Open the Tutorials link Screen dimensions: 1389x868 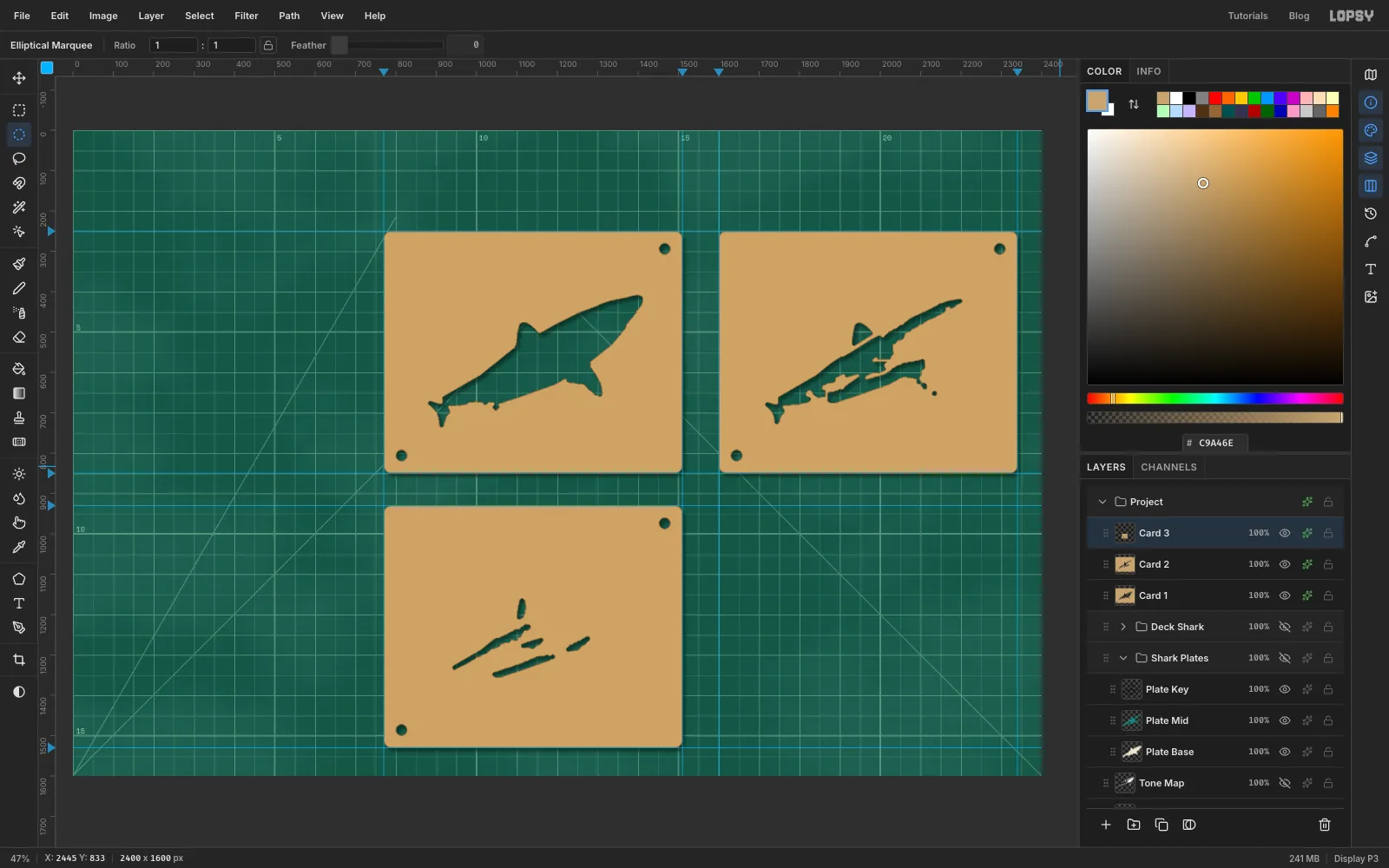(1247, 16)
